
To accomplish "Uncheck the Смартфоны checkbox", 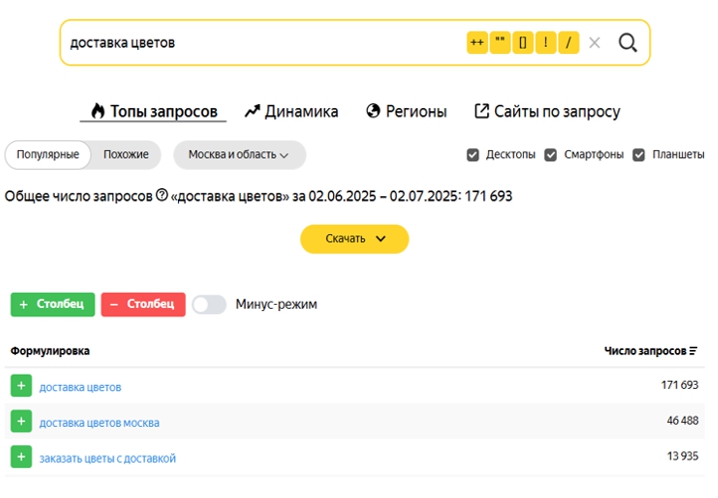I will click(551, 155).
